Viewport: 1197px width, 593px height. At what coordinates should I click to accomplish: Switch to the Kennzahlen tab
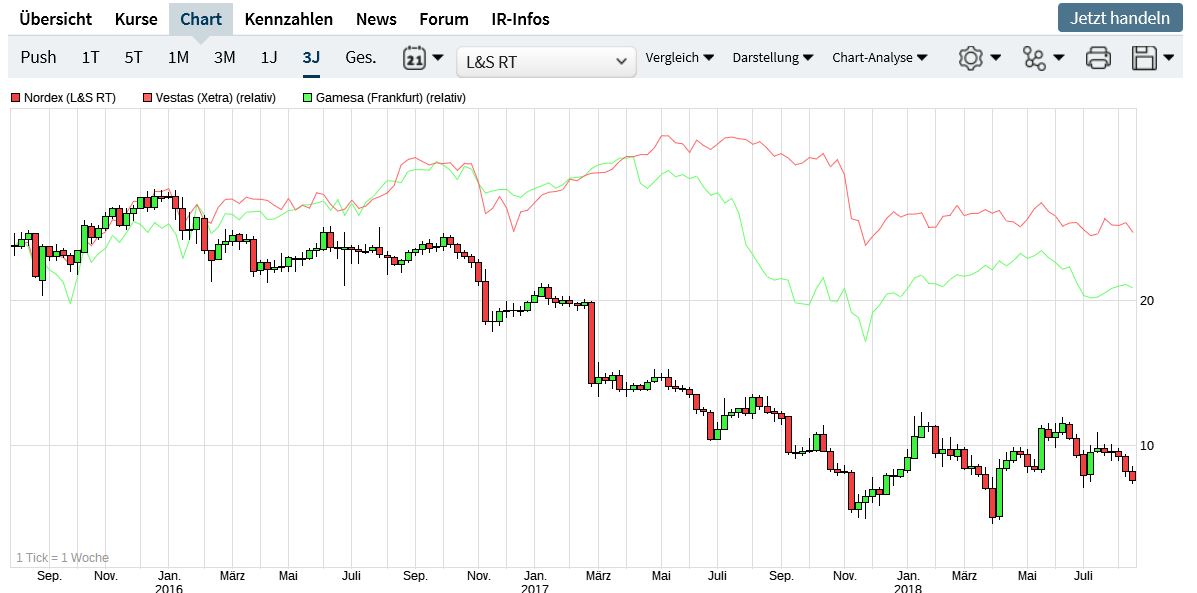(289, 19)
